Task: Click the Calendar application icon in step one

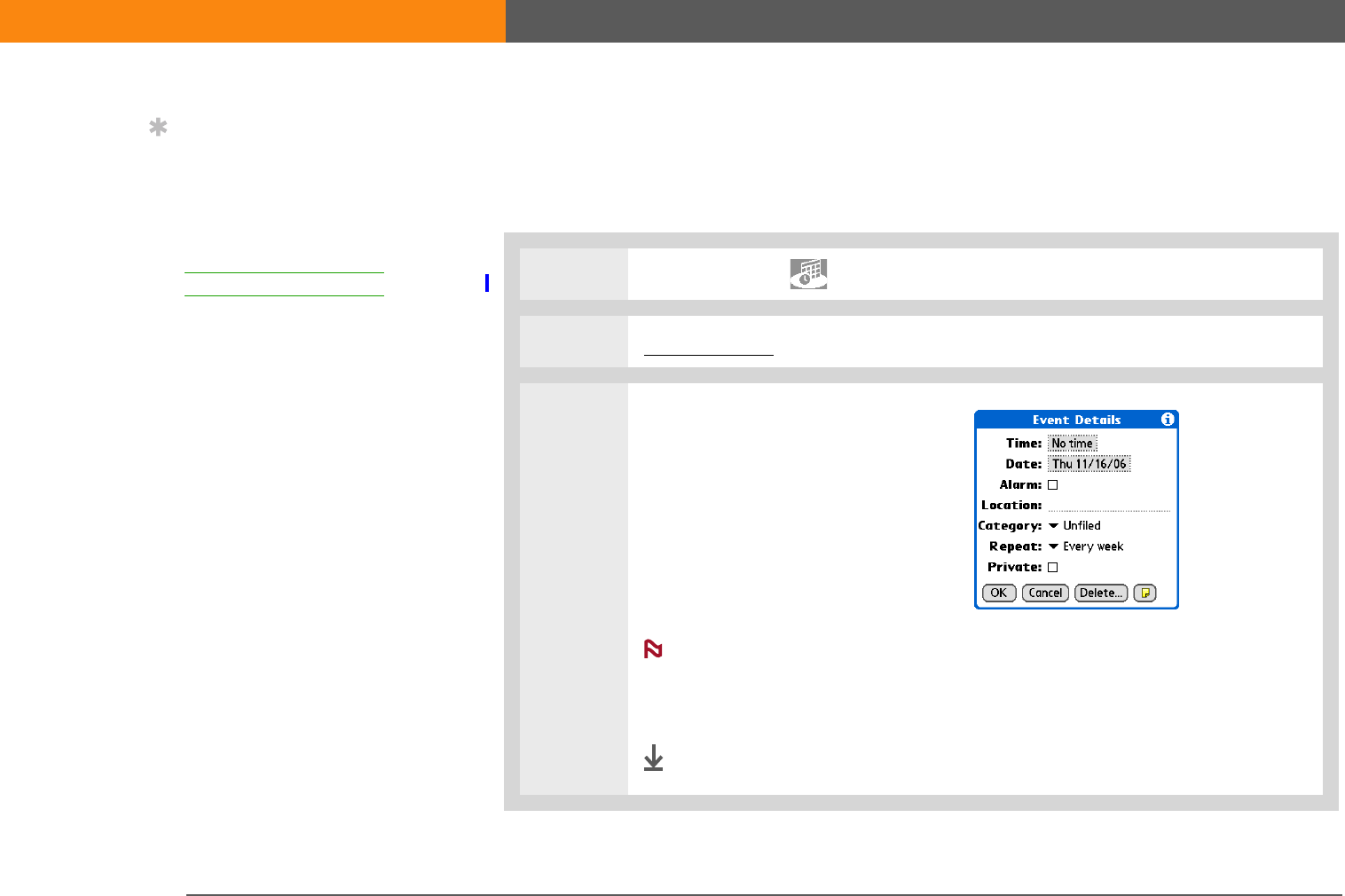Action: (x=808, y=274)
